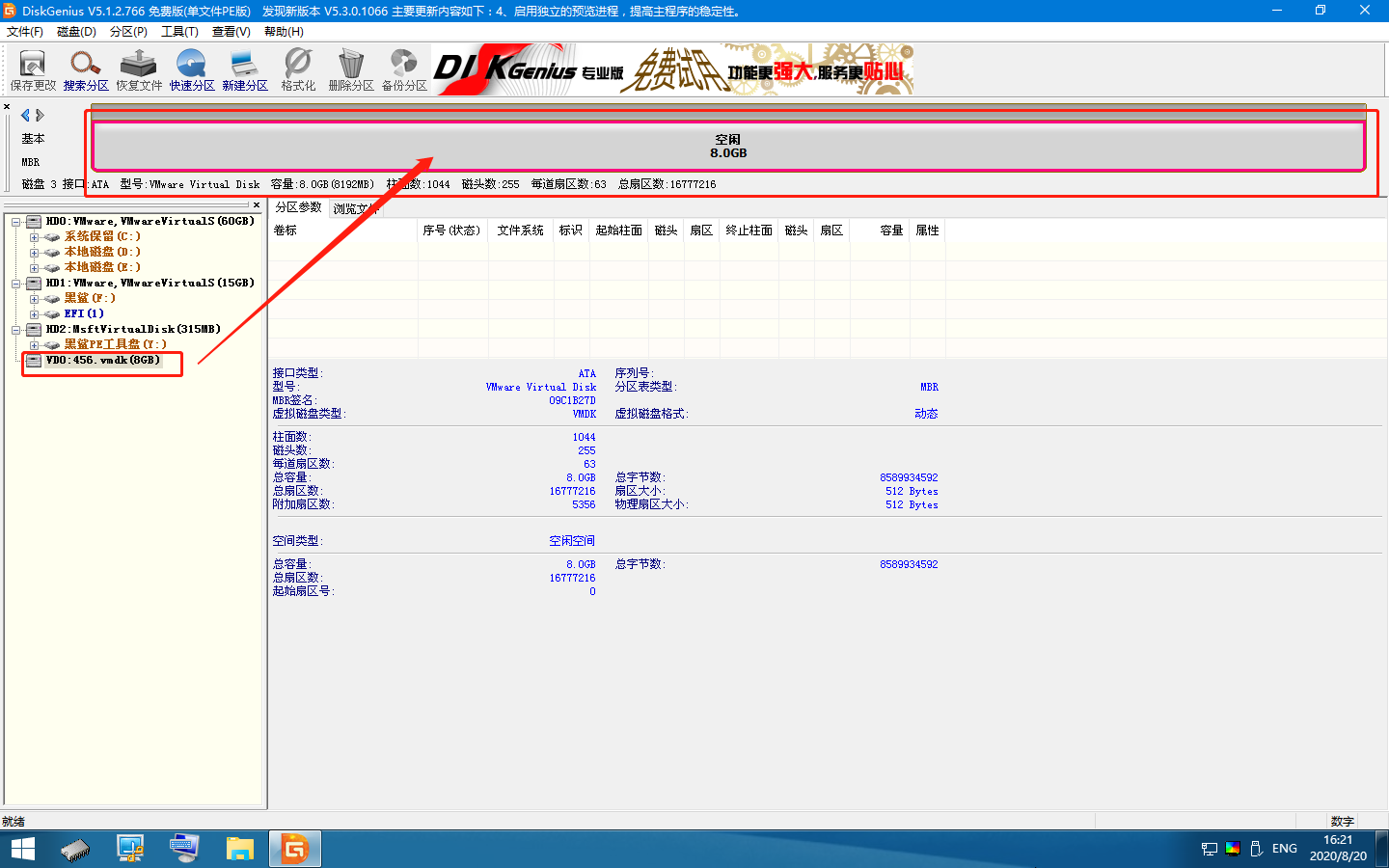Screen dimensions: 1389x868
Task: Open the Windows Start menu
Action: 23,849
